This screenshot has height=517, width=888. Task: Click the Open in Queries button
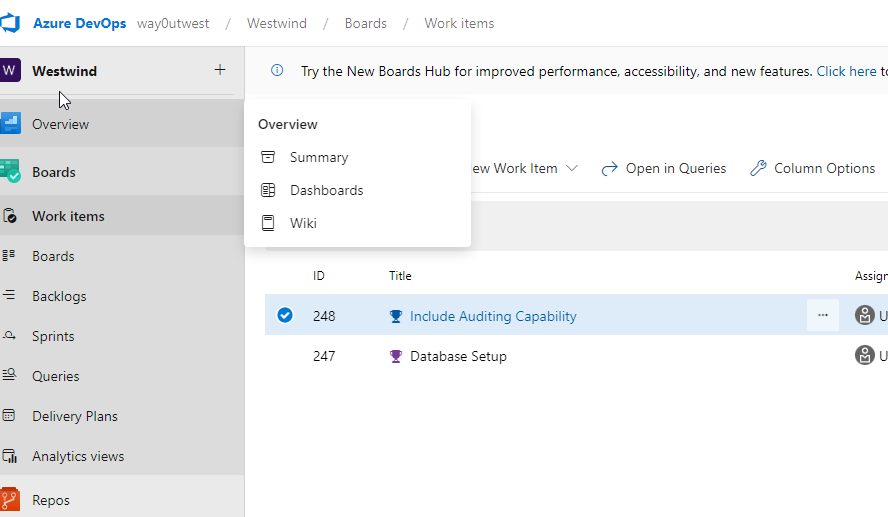pos(664,168)
